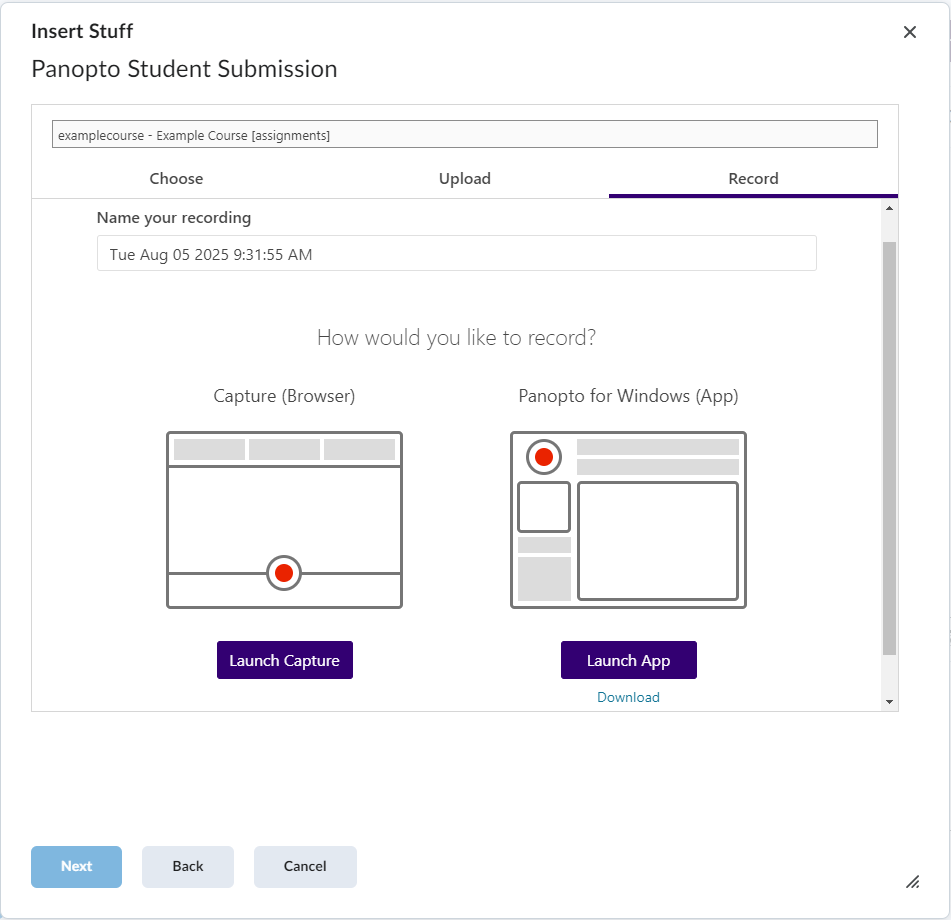This screenshot has width=951, height=920.
Task: Click the 'Capture (Browser)' label
Action: 284,396
